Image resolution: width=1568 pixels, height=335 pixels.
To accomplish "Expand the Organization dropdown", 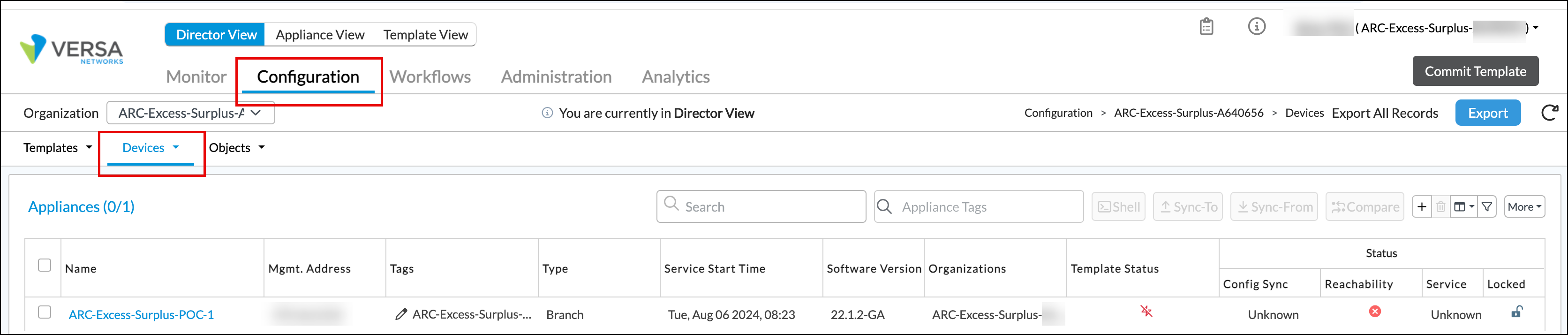I will click(190, 113).
